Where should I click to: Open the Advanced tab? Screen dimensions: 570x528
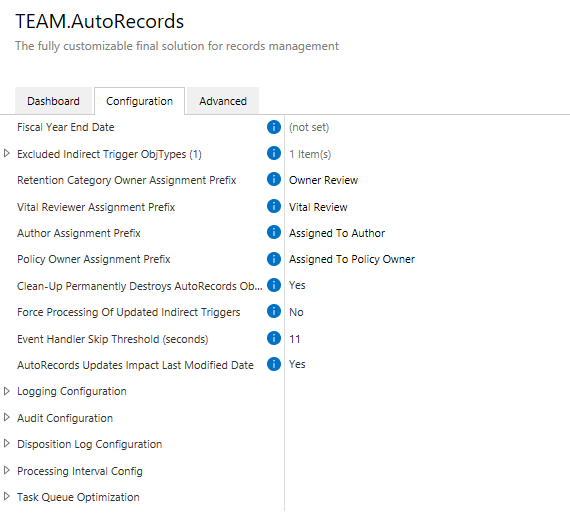[223, 101]
